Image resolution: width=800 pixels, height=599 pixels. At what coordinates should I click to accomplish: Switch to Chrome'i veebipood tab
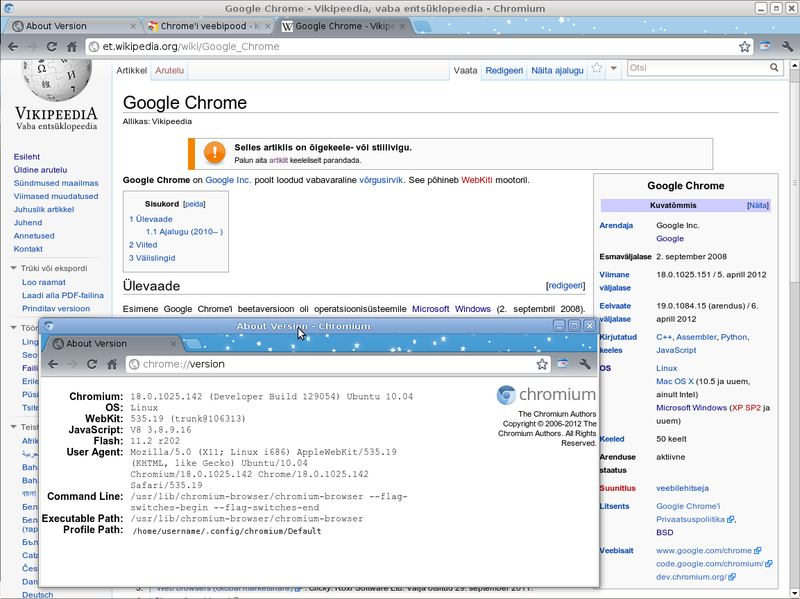[x=208, y=26]
